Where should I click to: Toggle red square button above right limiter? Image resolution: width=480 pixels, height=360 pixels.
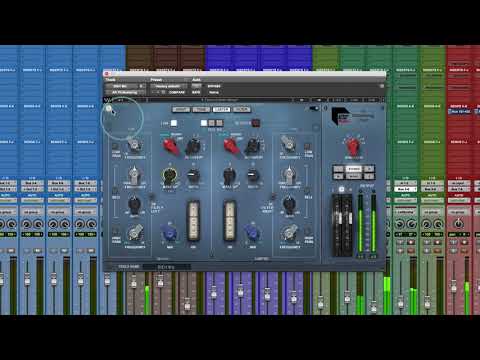click(x=256, y=123)
